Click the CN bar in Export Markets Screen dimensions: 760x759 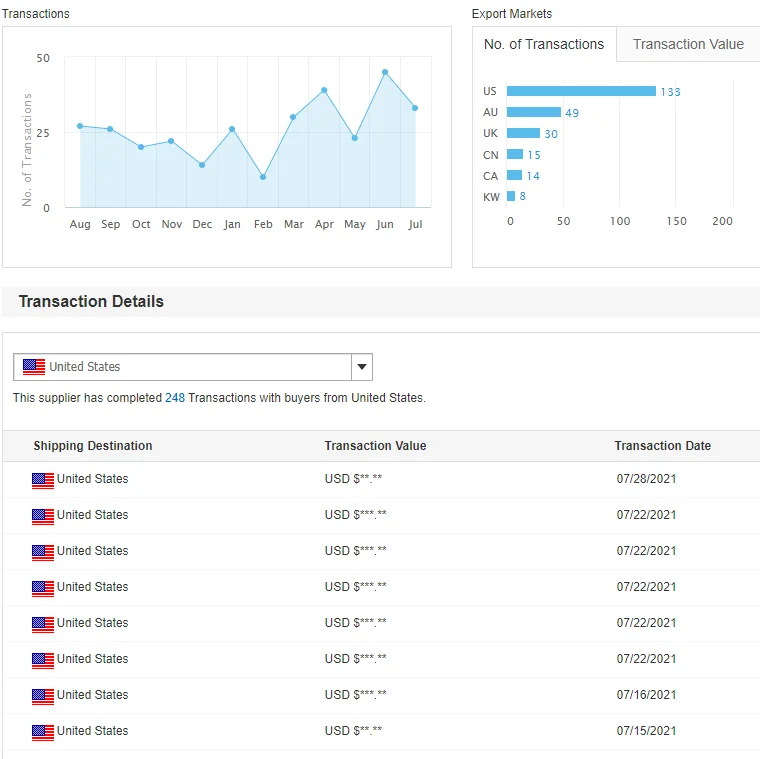click(515, 154)
